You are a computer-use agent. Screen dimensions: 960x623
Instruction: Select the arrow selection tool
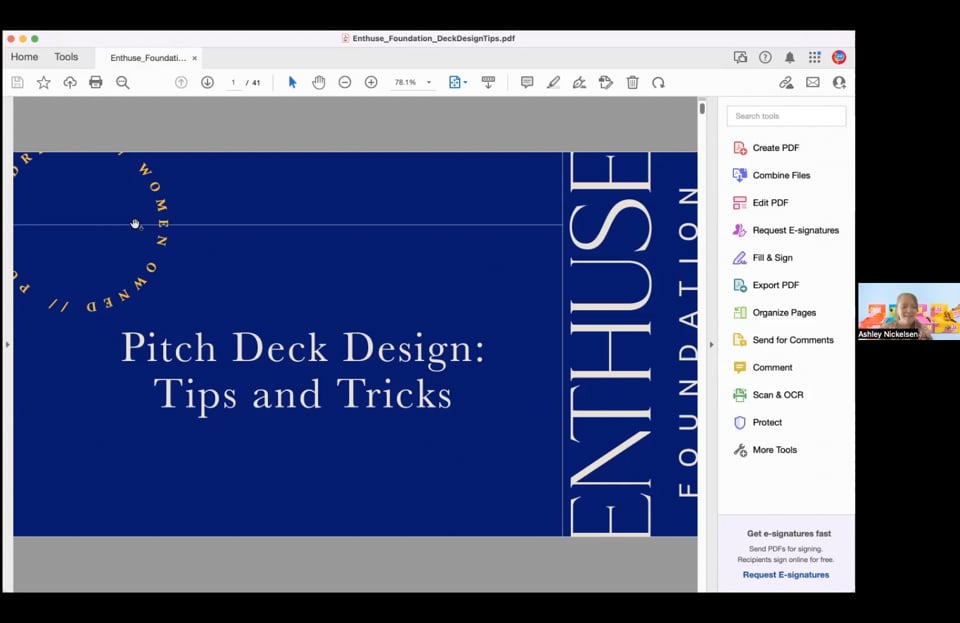pyautogui.click(x=292, y=83)
